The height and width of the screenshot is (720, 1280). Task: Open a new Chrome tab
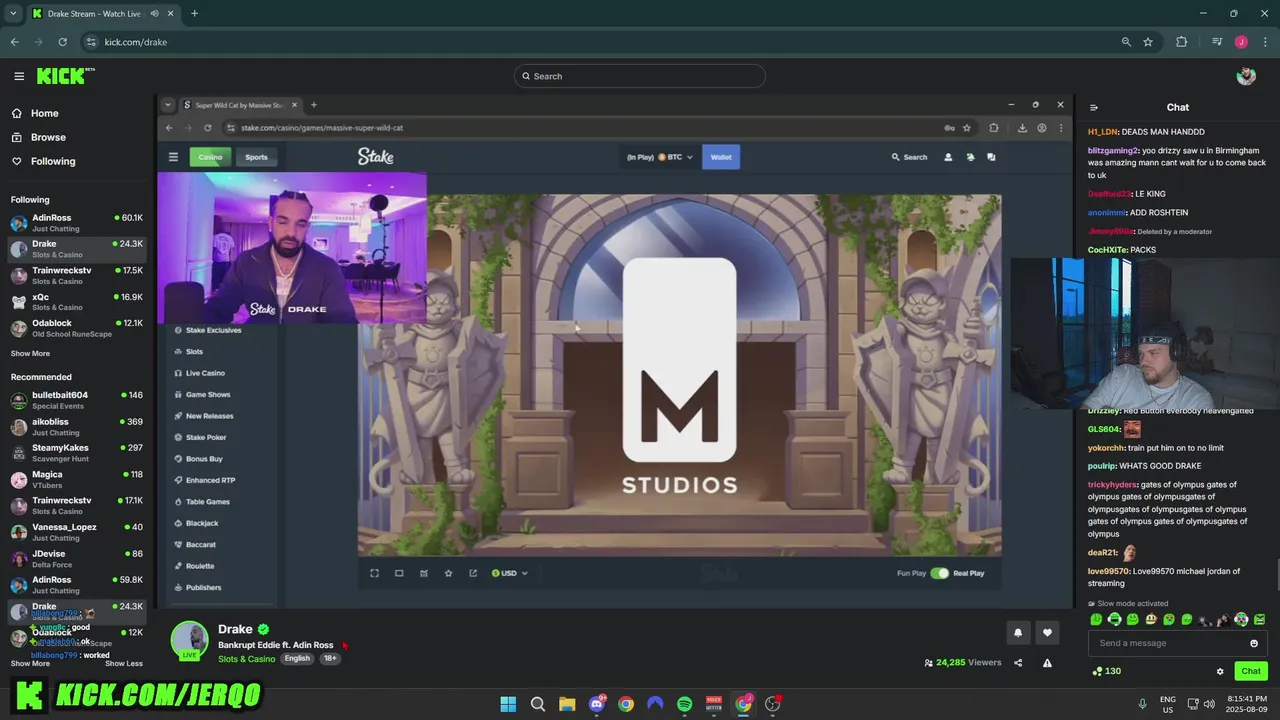coord(194,14)
